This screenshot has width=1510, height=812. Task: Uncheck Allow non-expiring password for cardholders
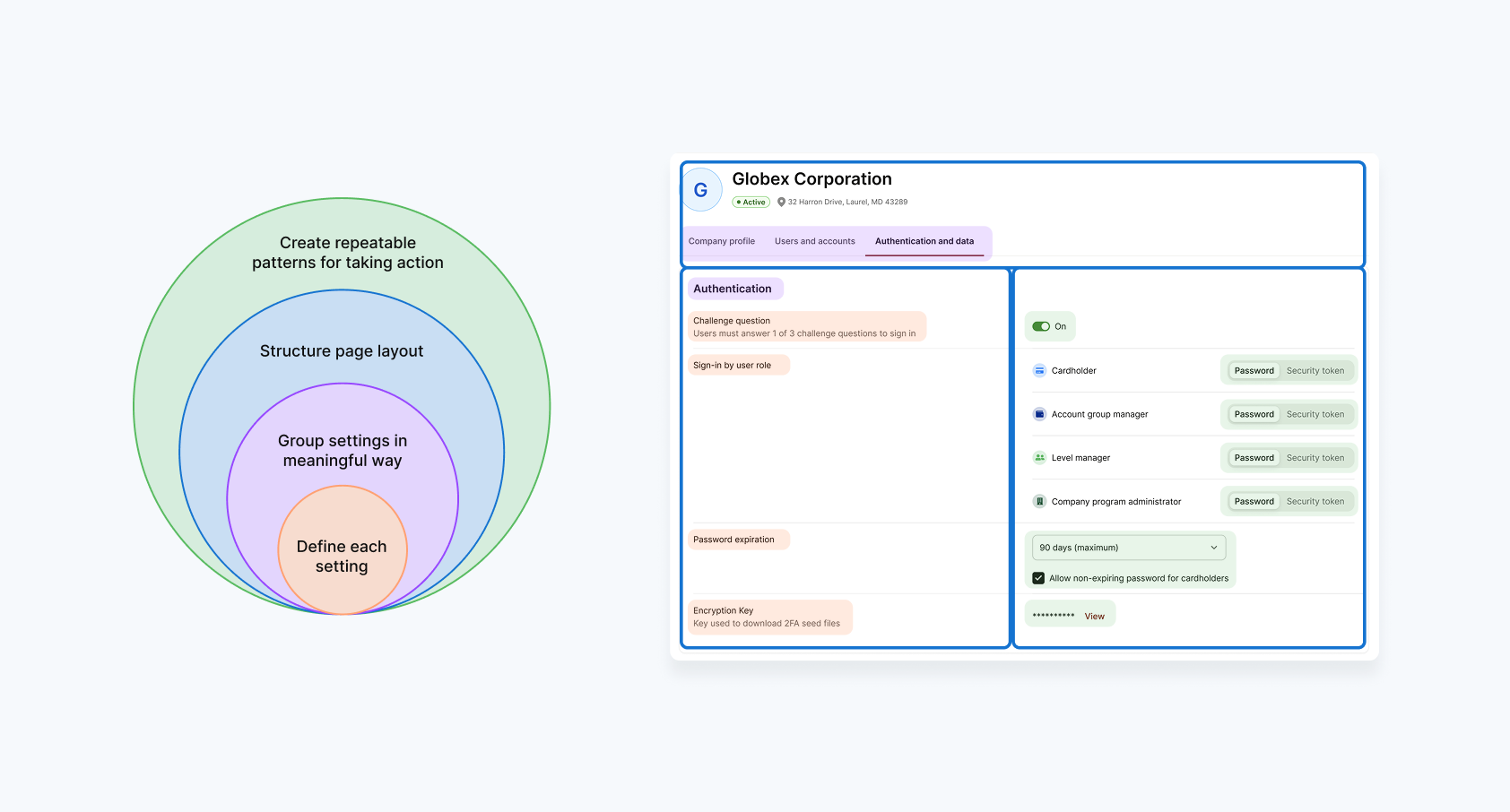(x=1038, y=578)
